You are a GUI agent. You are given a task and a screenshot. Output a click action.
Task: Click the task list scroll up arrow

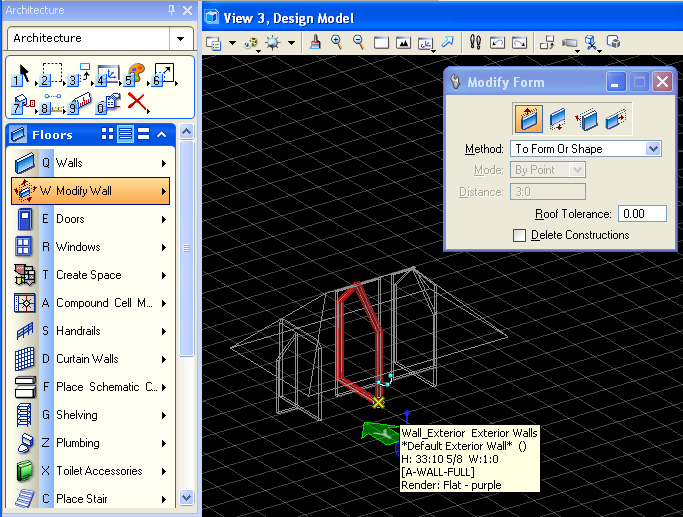[186, 132]
